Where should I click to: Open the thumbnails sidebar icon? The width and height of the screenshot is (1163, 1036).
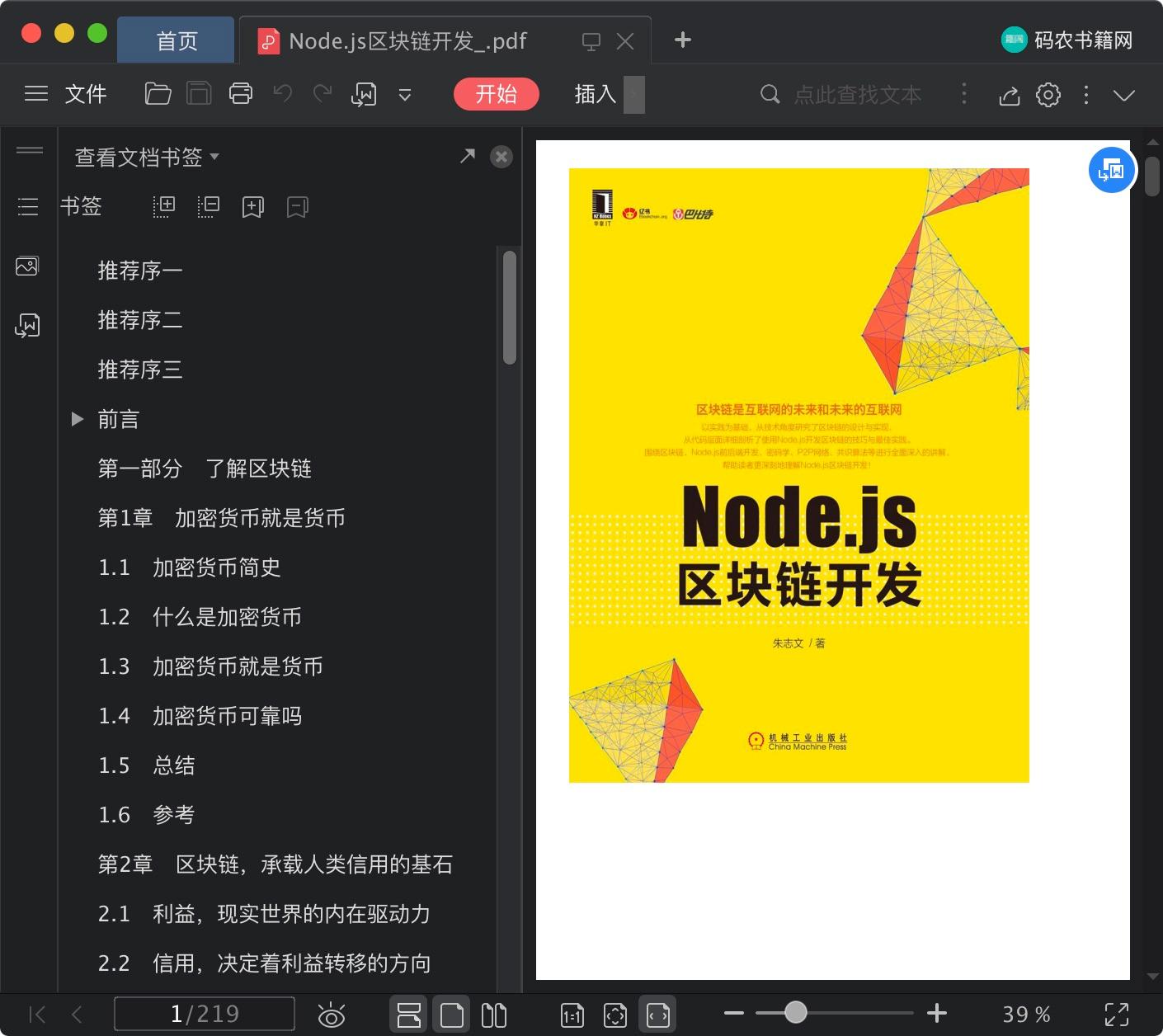pyautogui.click(x=27, y=266)
